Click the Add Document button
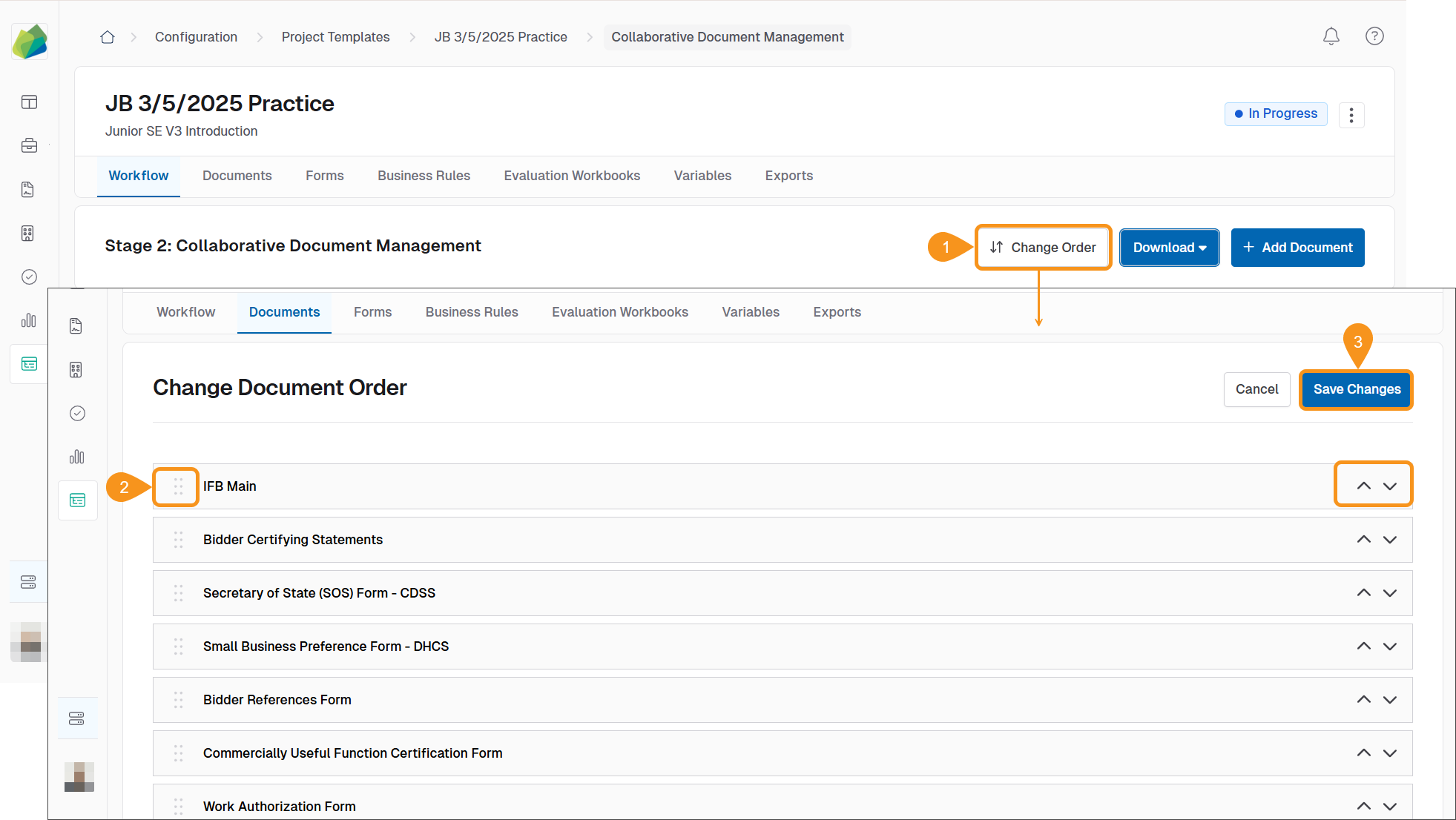The width and height of the screenshot is (1456, 820). click(x=1297, y=247)
